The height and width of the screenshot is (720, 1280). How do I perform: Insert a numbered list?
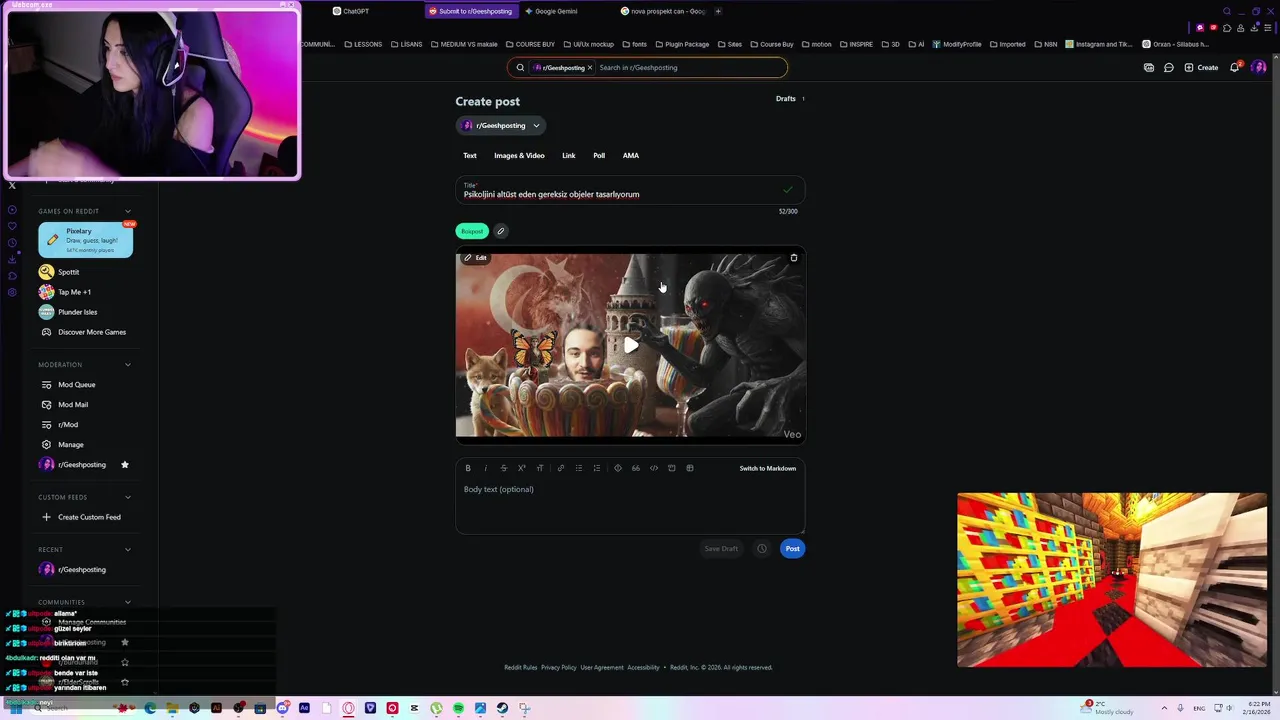pyautogui.click(x=597, y=468)
